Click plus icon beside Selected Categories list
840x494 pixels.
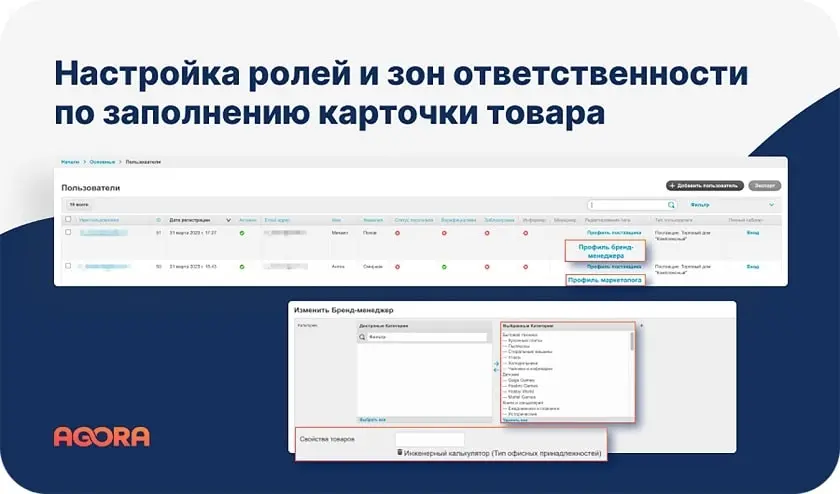point(641,326)
